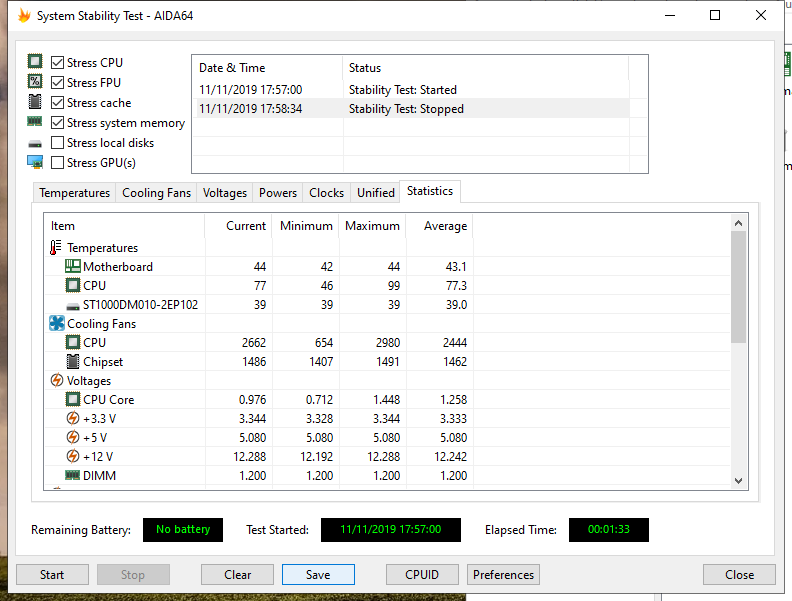Viewport: 792px width, 601px height.
Task: Click the Test Started time display
Action: 390,530
